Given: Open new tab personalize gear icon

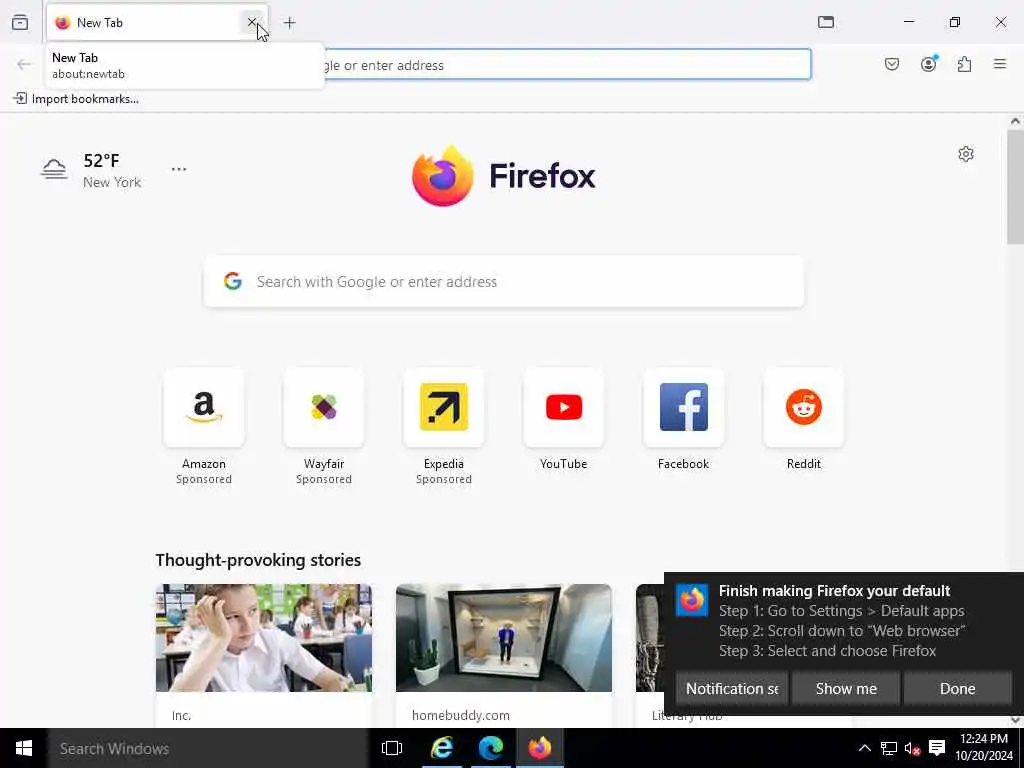Looking at the screenshot, I should (x=966, y=154).
